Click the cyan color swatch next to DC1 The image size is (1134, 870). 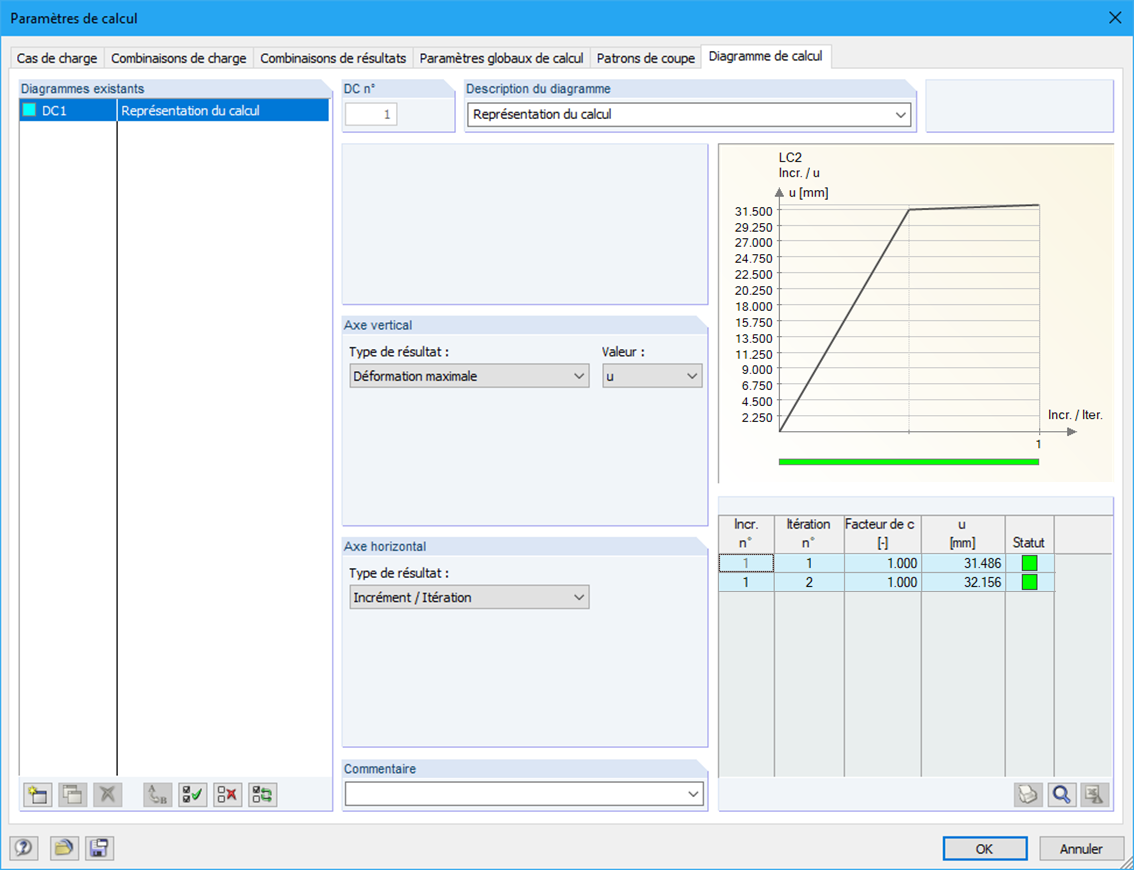click(x=30, y=111)
